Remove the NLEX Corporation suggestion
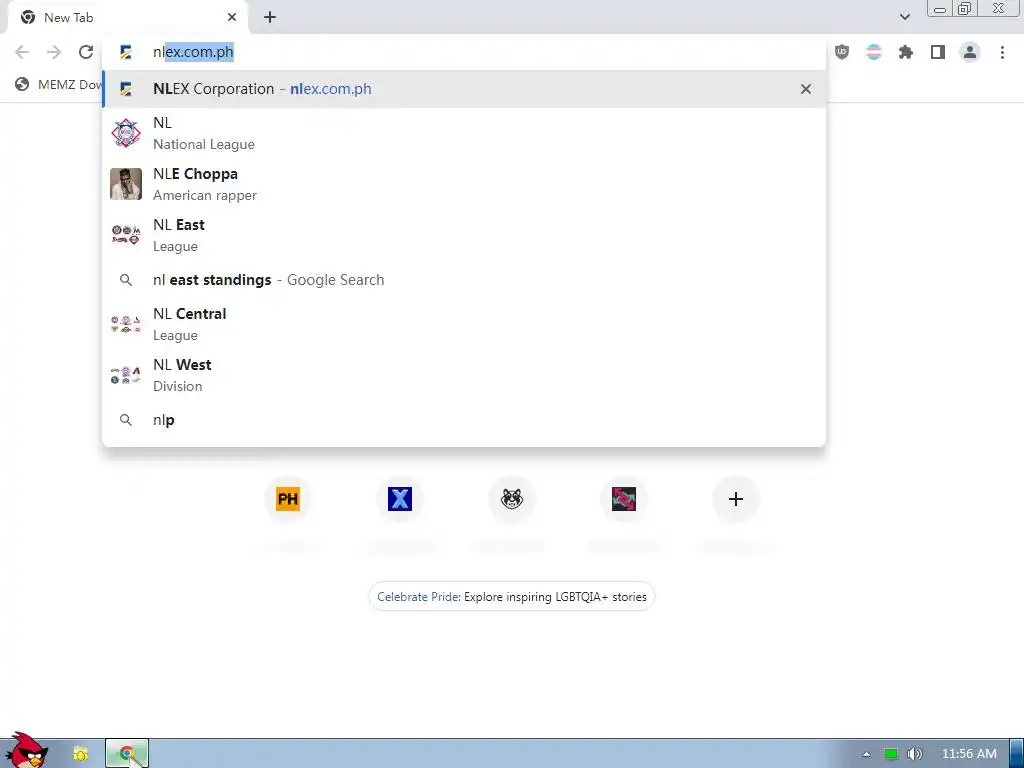1024x768 pixels. [806, 89]
